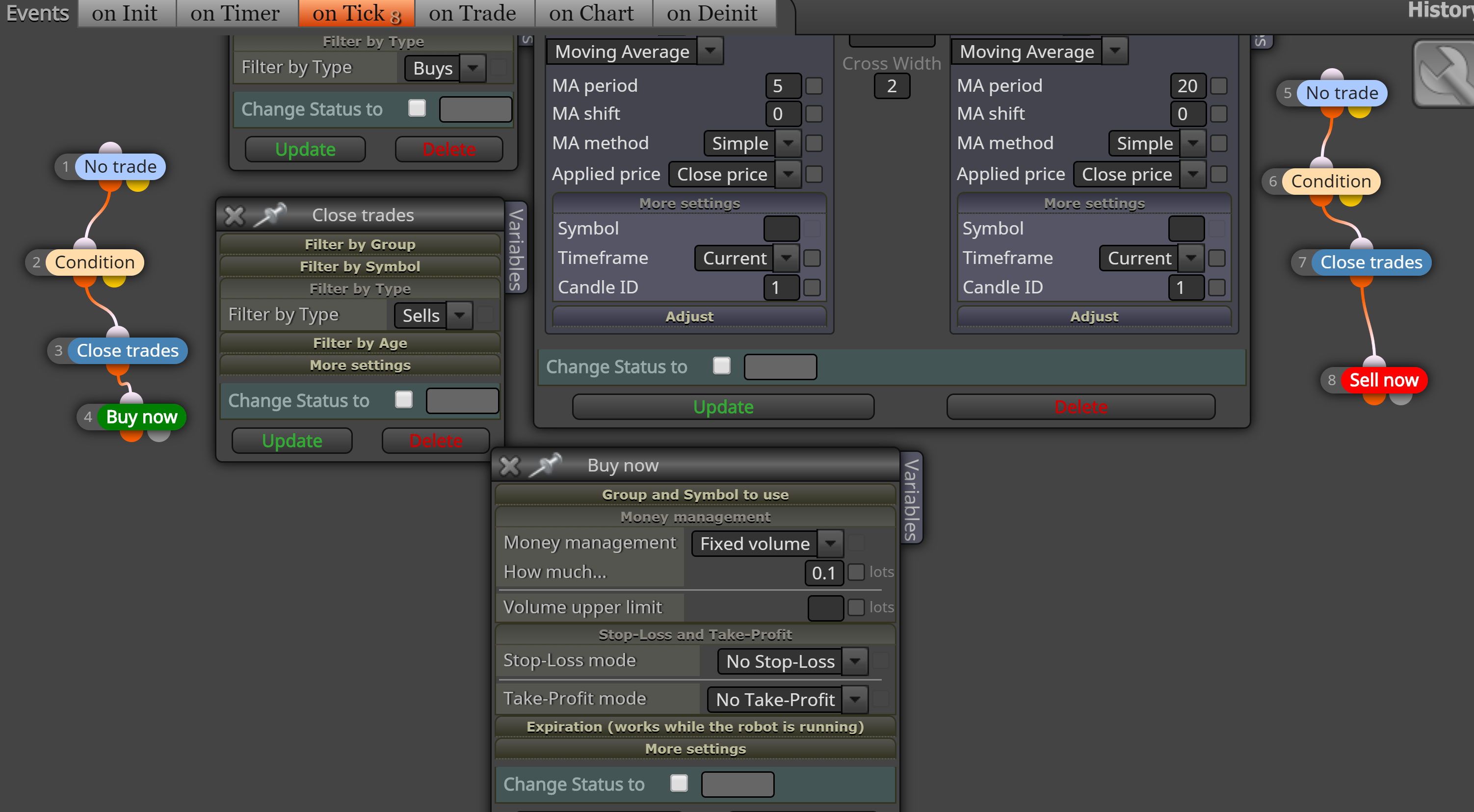Open the wrench tools icon
Screen dimensions: 1474x812
[1445, 75]
